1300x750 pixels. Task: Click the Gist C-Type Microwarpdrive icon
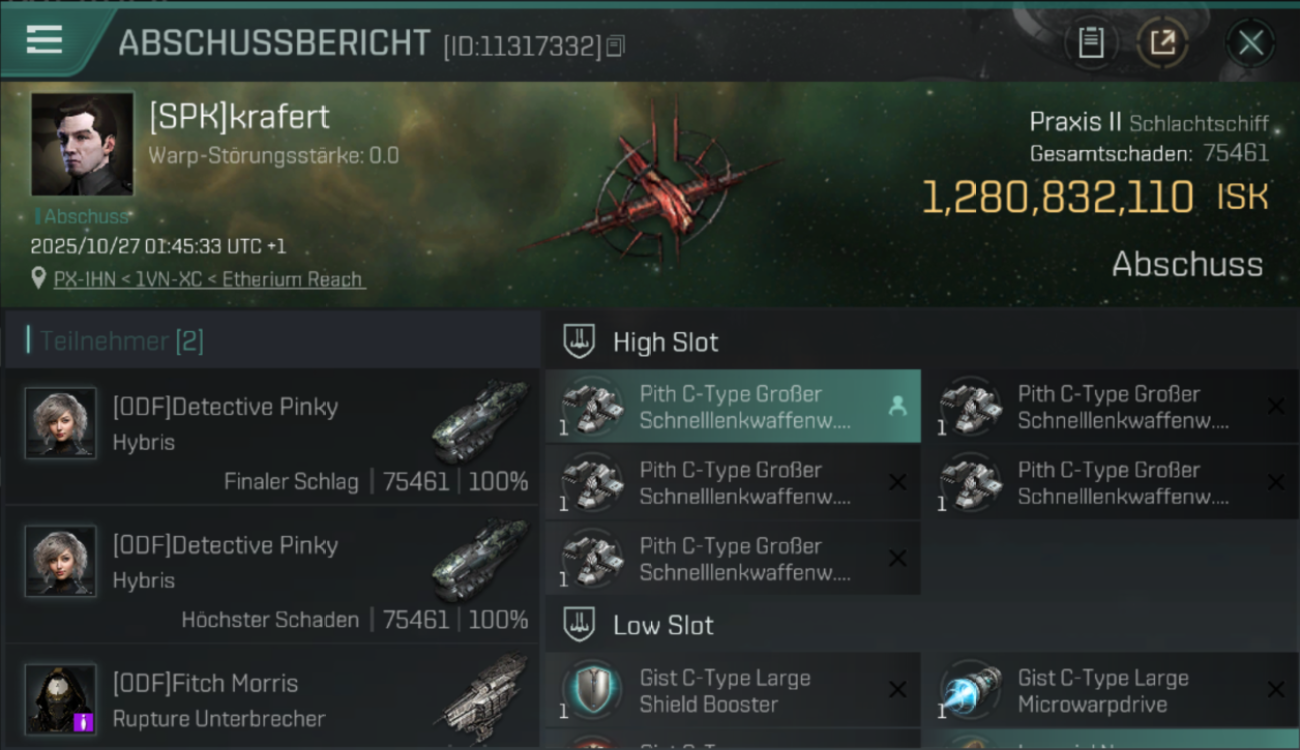click(x=970, y=690)
